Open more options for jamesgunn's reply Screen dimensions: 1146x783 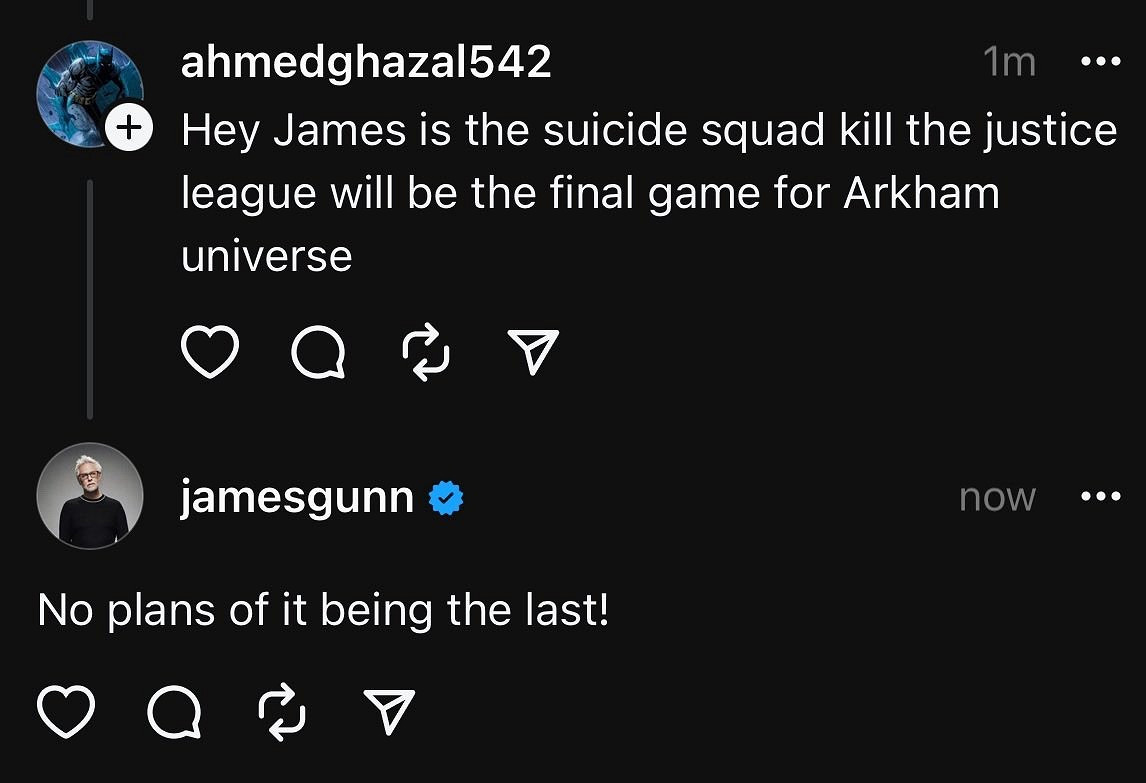1101,497
